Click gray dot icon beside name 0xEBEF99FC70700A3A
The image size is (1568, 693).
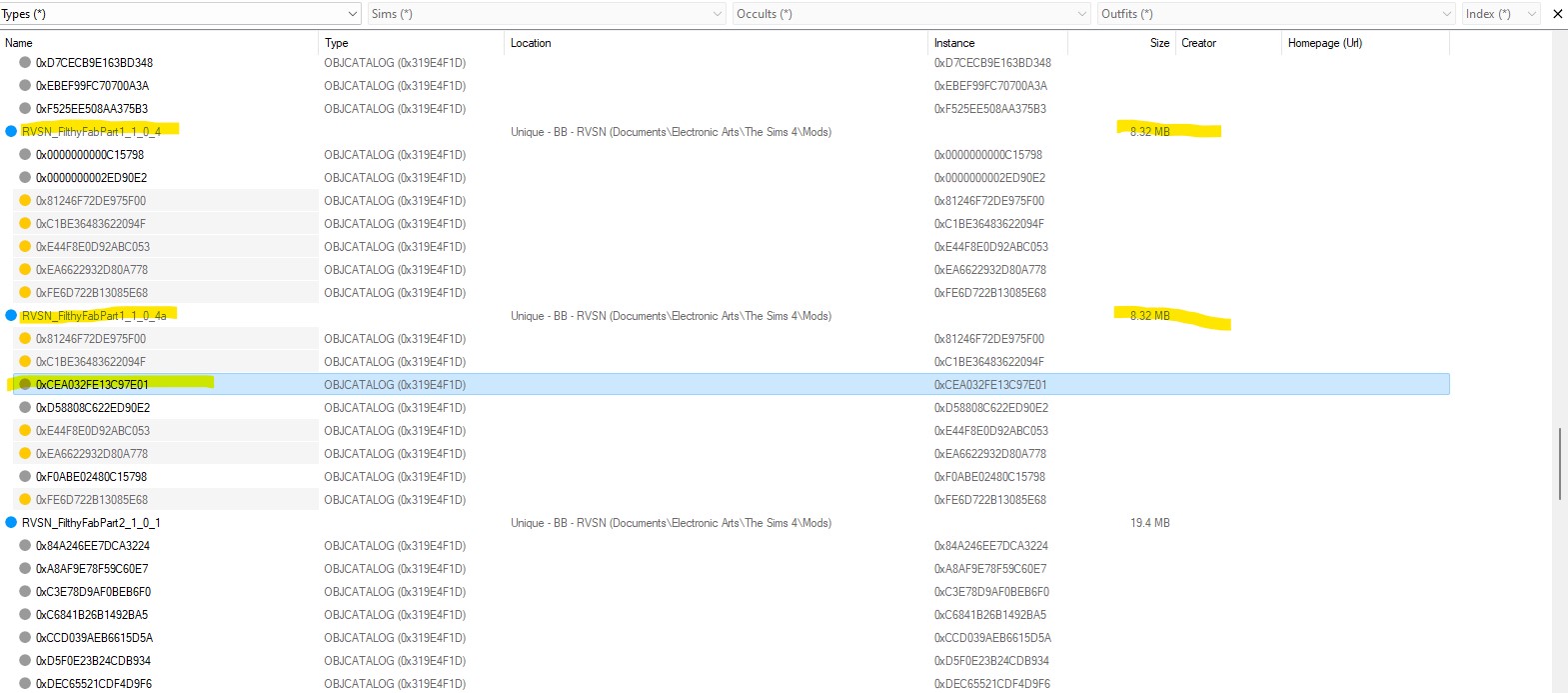click(x=25, y=85)
